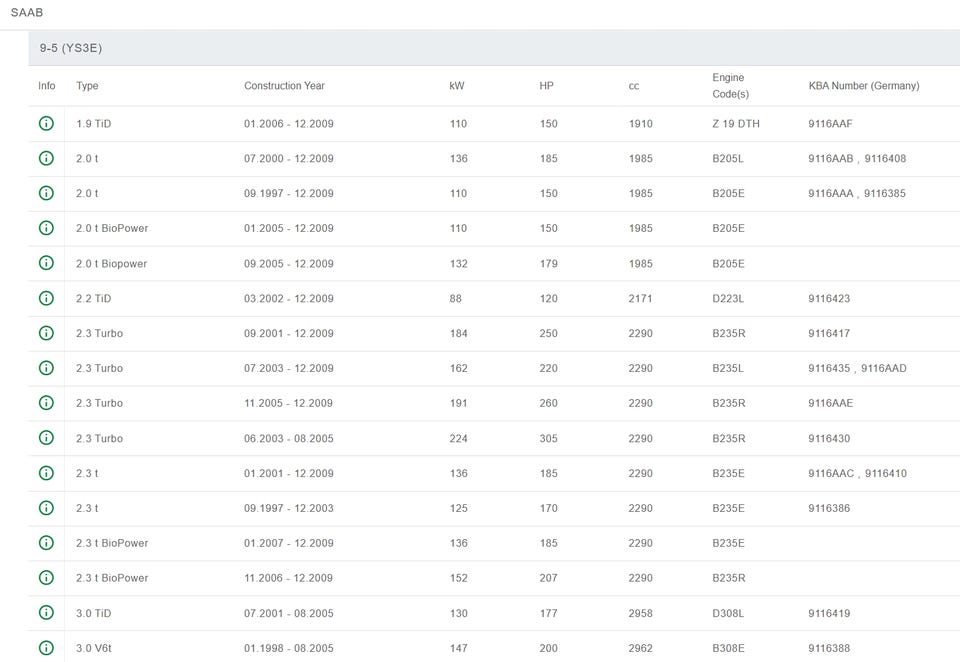Select type cell '1.9 TiD'
The height and width of the screenshot is (662, 960).
point(94,124)
